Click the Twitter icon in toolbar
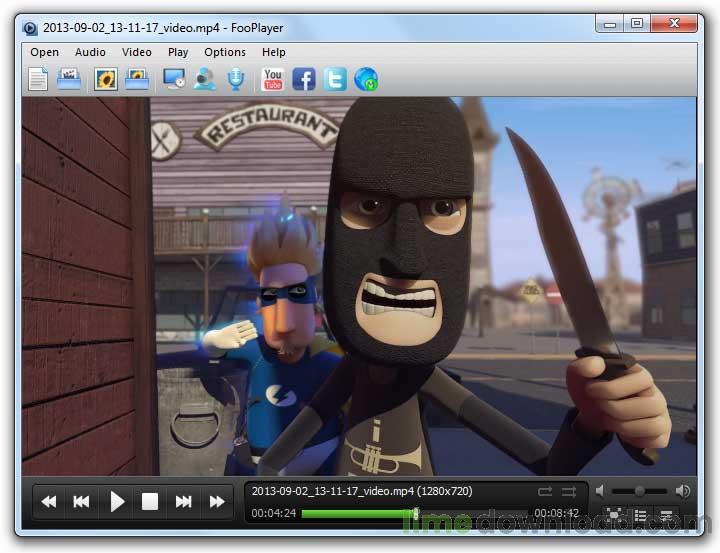The image size is (720, 553). 335,79
